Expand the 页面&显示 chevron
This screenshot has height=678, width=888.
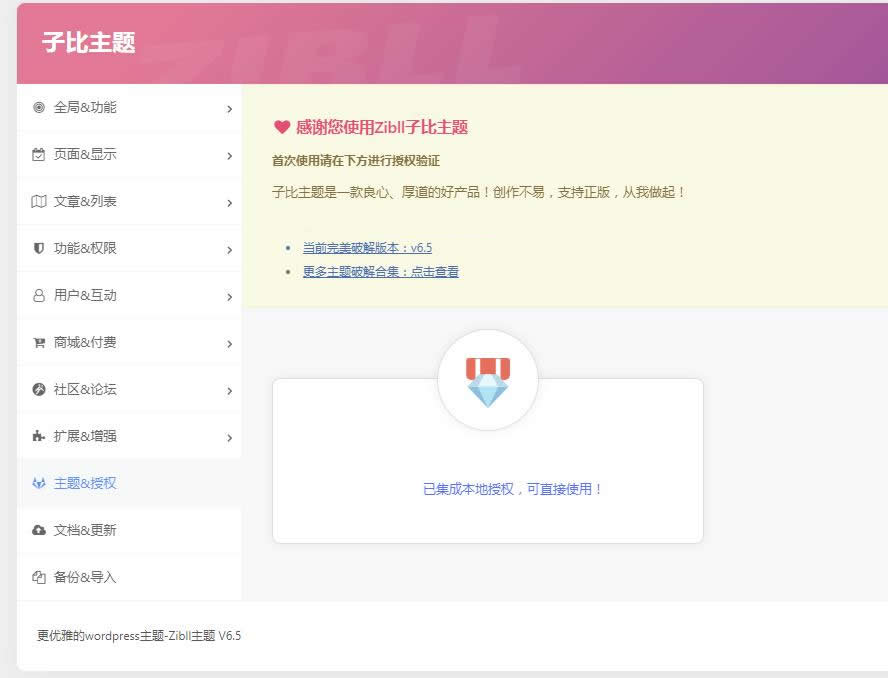pyautogui.click(x=229, y=156)
